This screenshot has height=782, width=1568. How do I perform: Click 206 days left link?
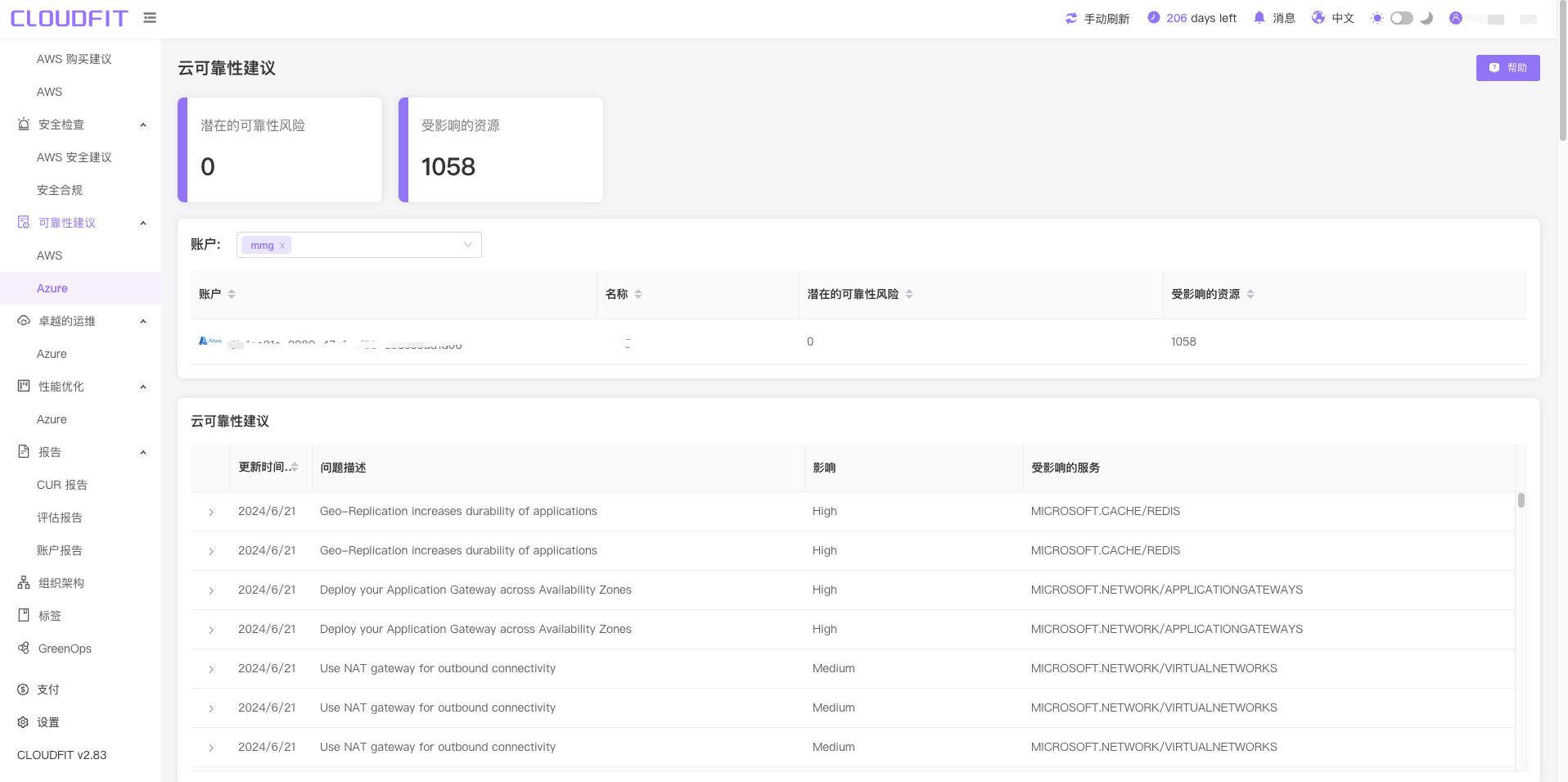click(x=1201, y=18)
